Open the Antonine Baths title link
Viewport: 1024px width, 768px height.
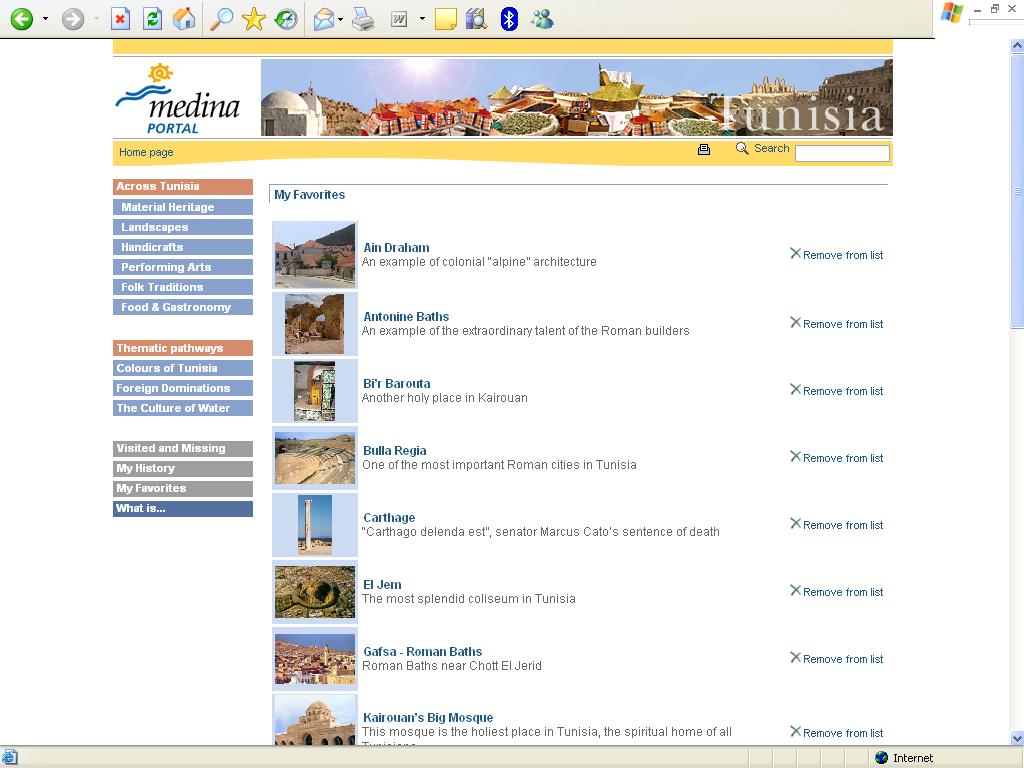click(x=406, y=317)
